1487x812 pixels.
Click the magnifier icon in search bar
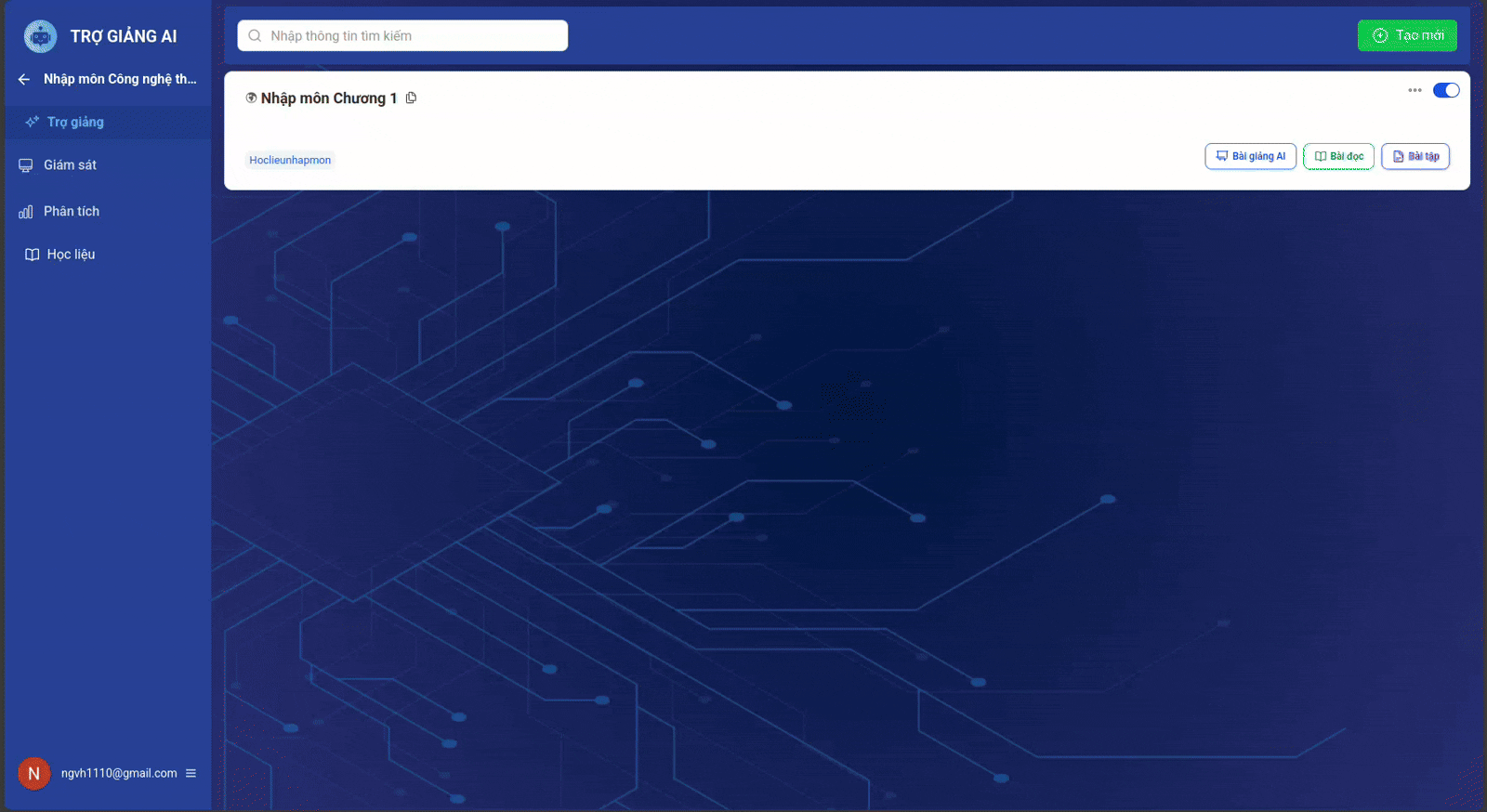pyautogui.click(x=255, y=36)
